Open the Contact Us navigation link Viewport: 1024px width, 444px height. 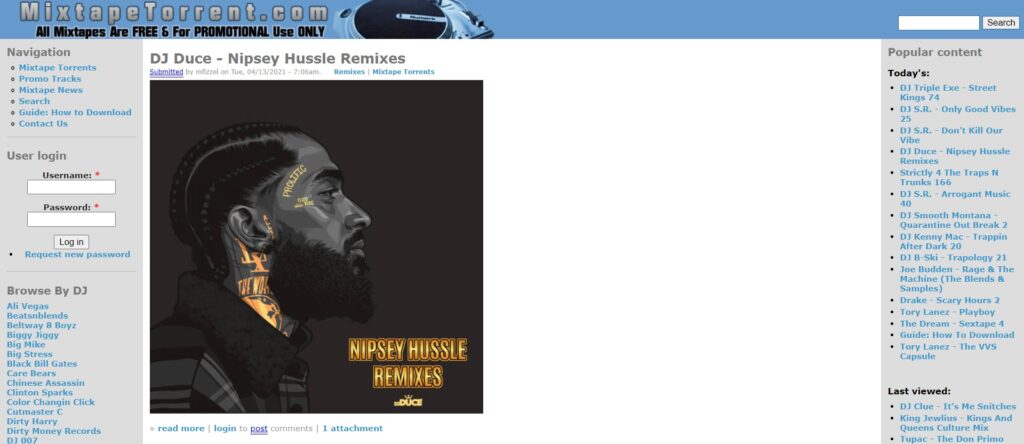43,123
